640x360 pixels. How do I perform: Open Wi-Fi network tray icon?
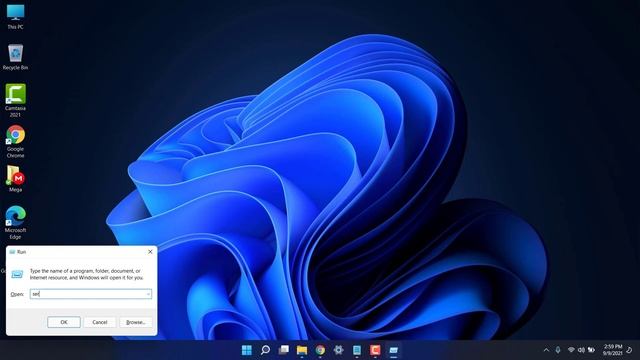click(x=571, y=350)
